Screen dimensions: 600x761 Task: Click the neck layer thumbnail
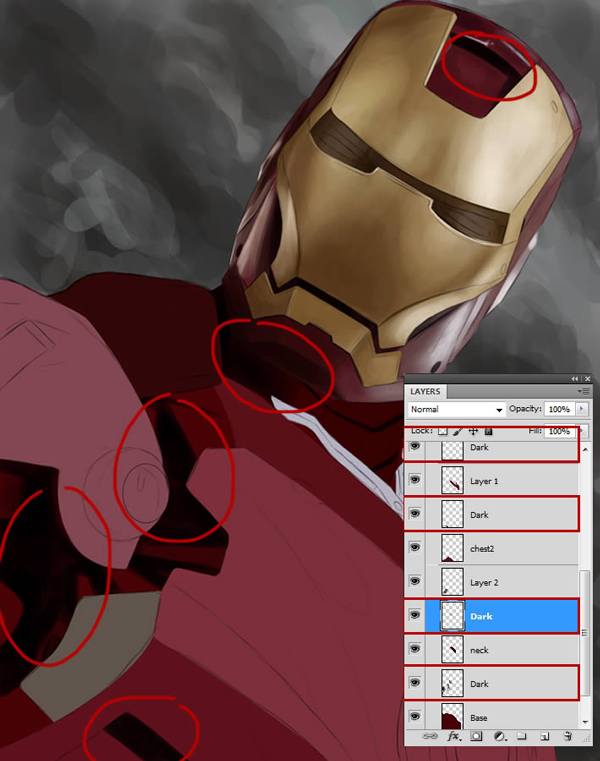pos(452,649)
